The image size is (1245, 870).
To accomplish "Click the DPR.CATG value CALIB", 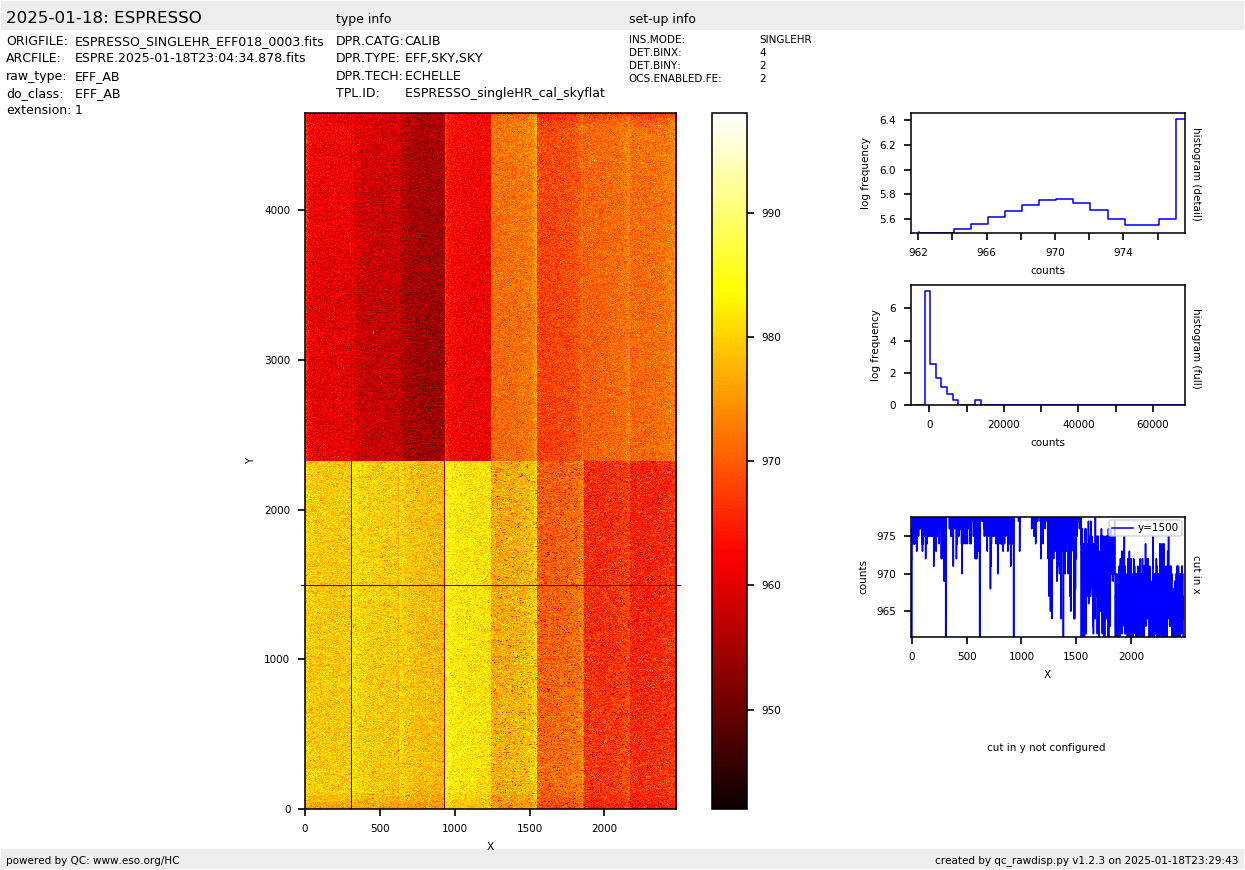I will (x=422, y=42).
